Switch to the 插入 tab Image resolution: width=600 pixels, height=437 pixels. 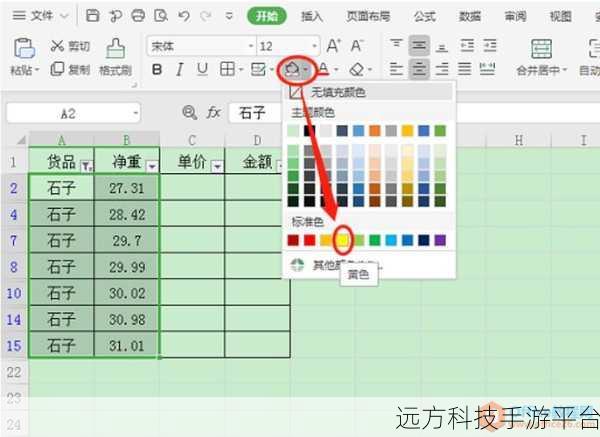click(x=312, y=16)
